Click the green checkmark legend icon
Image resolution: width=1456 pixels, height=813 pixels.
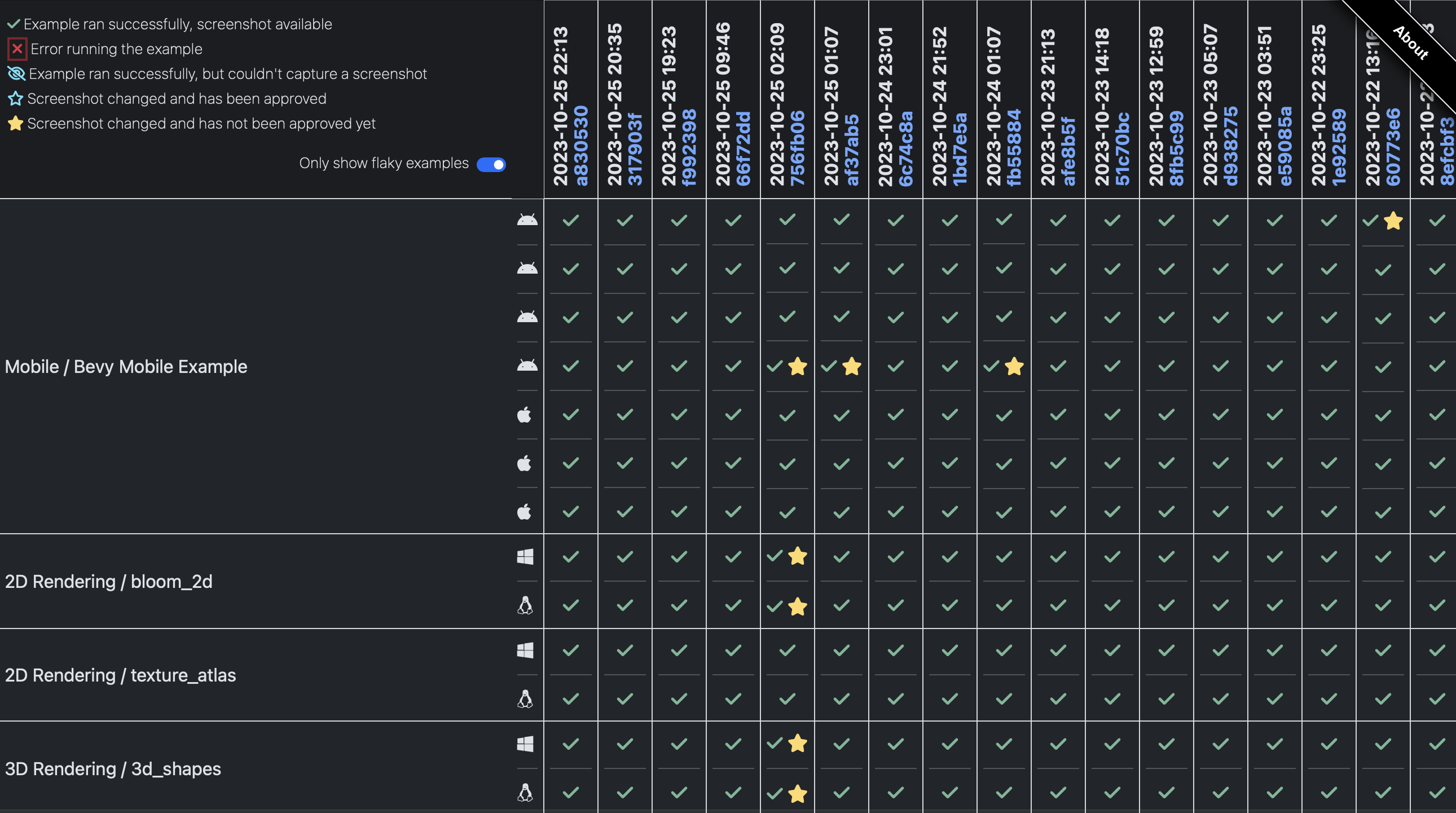click(x=15, y=24)
